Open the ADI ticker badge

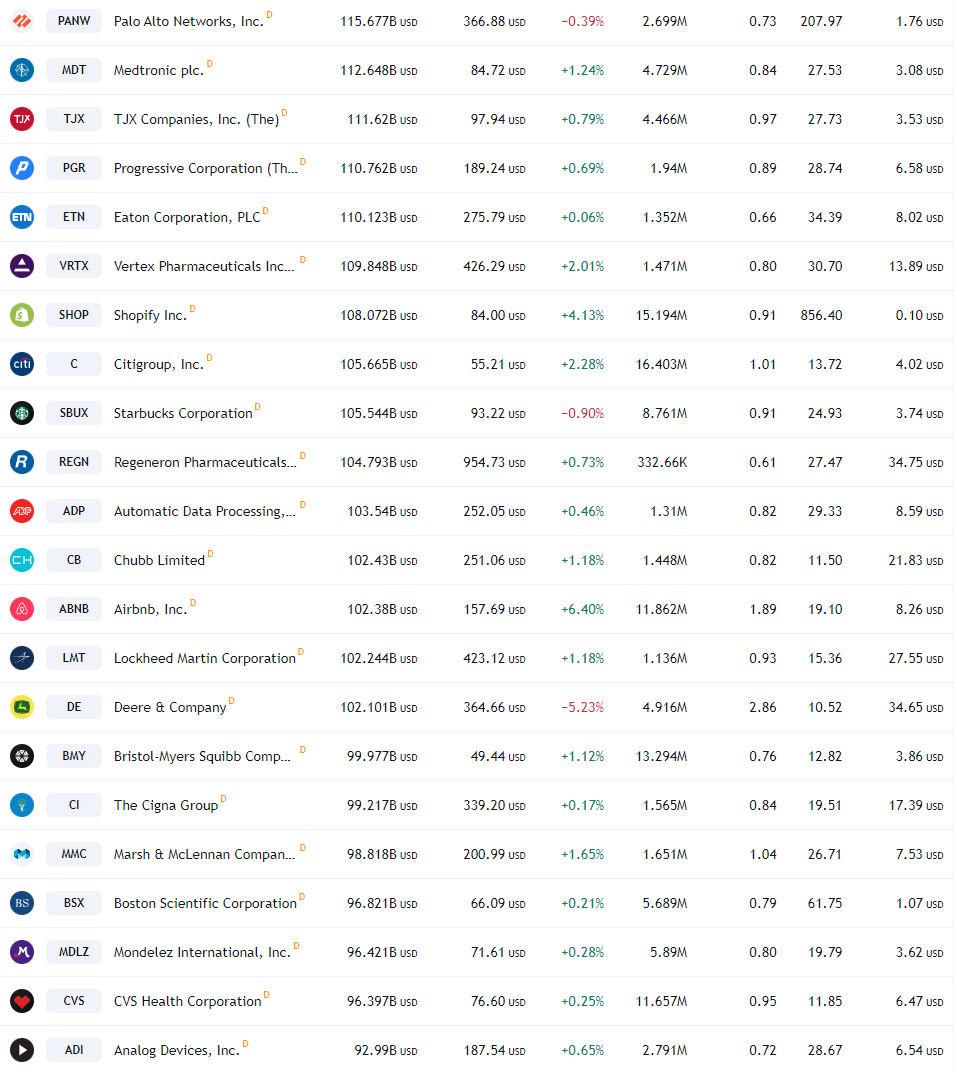74,1050
